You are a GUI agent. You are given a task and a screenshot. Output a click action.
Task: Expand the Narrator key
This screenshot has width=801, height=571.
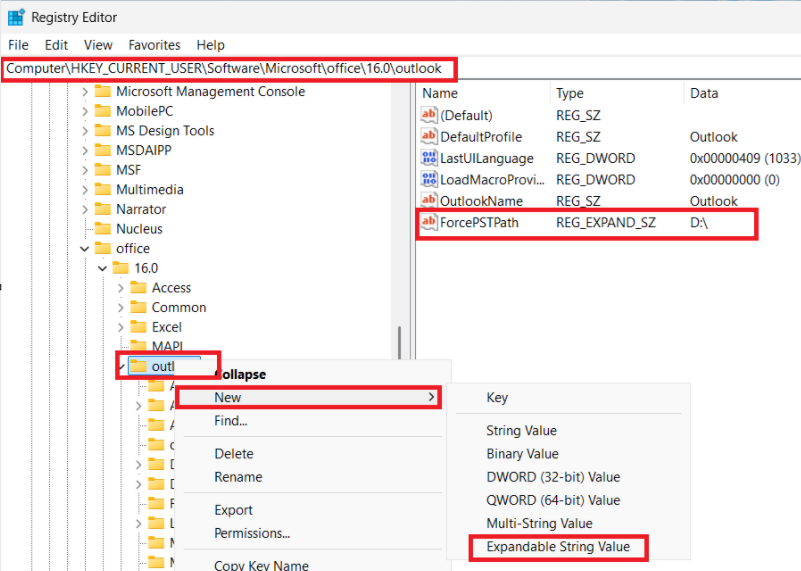85,209
